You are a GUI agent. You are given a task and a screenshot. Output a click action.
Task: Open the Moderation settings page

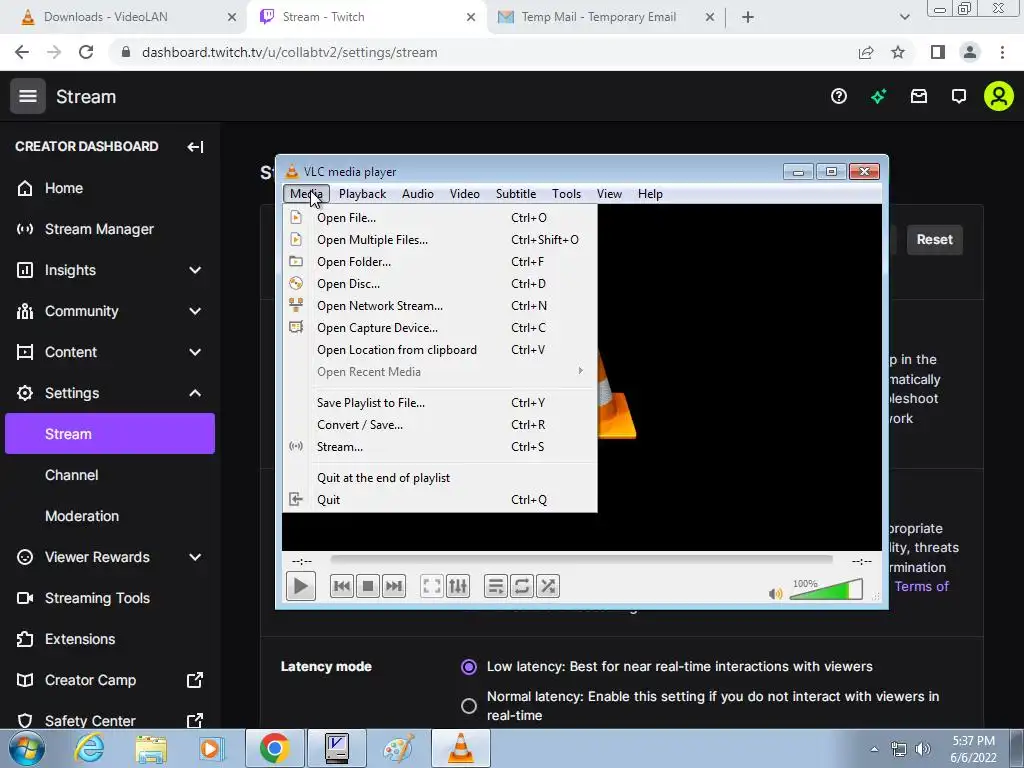pyautogui.click(x=110, y=517)
